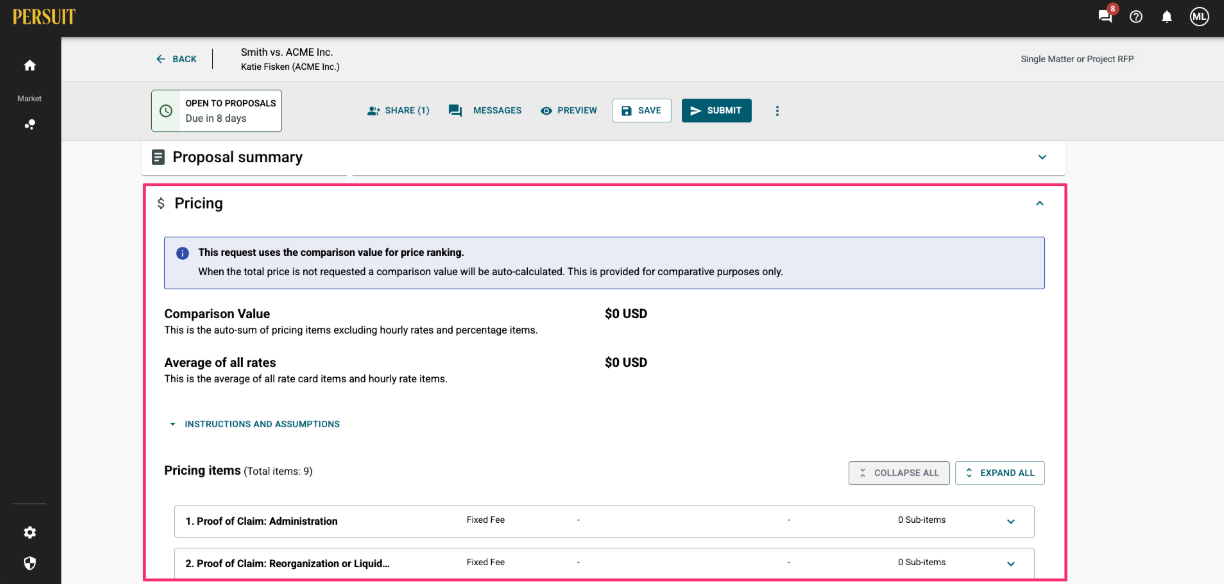This screenshot has height=584, width=1224.
Task: Click 'Due in 8 days' text
Action: pos(216,118)
